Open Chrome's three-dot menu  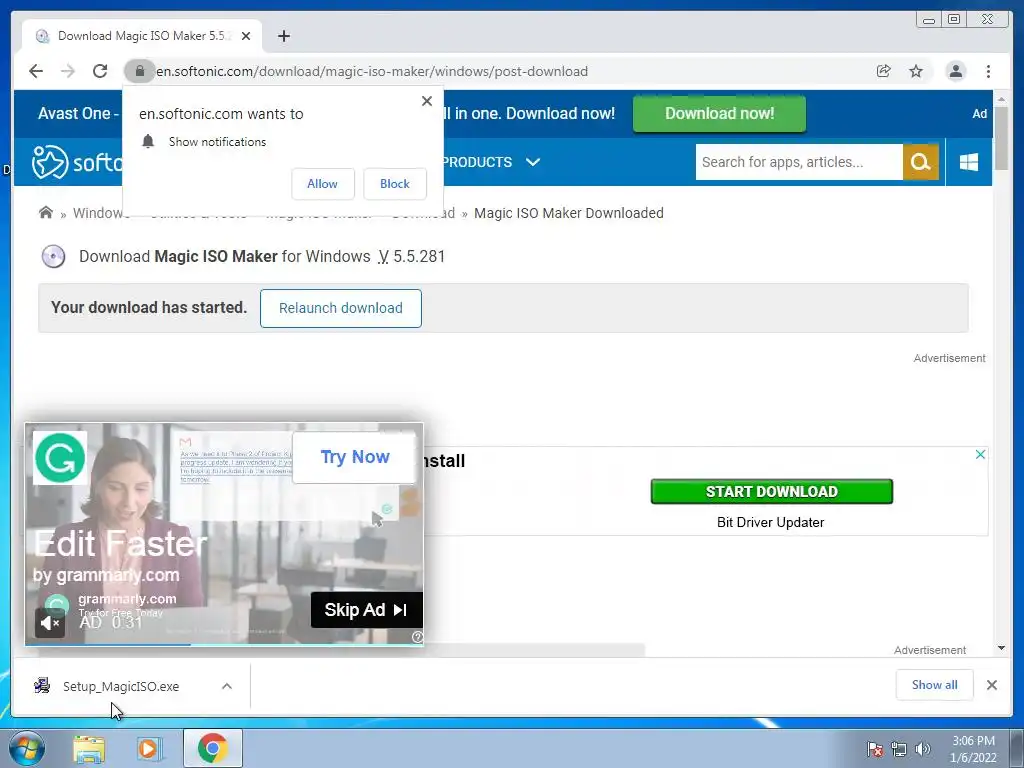(988, 71)
